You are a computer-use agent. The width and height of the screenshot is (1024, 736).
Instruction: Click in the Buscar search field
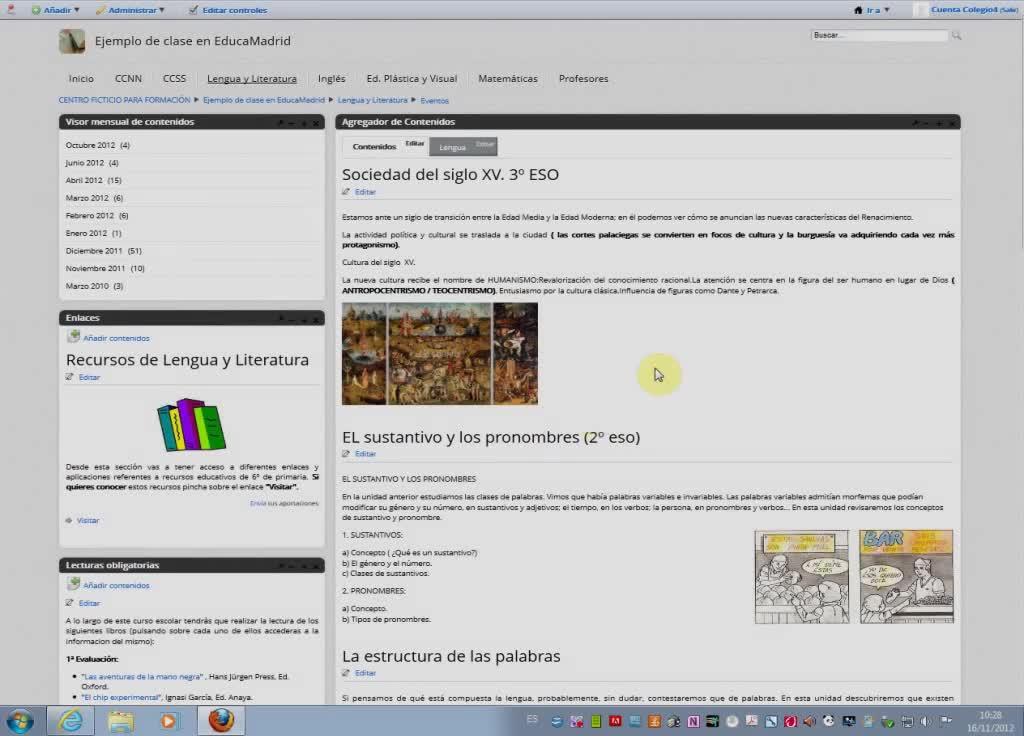(878, 36)
